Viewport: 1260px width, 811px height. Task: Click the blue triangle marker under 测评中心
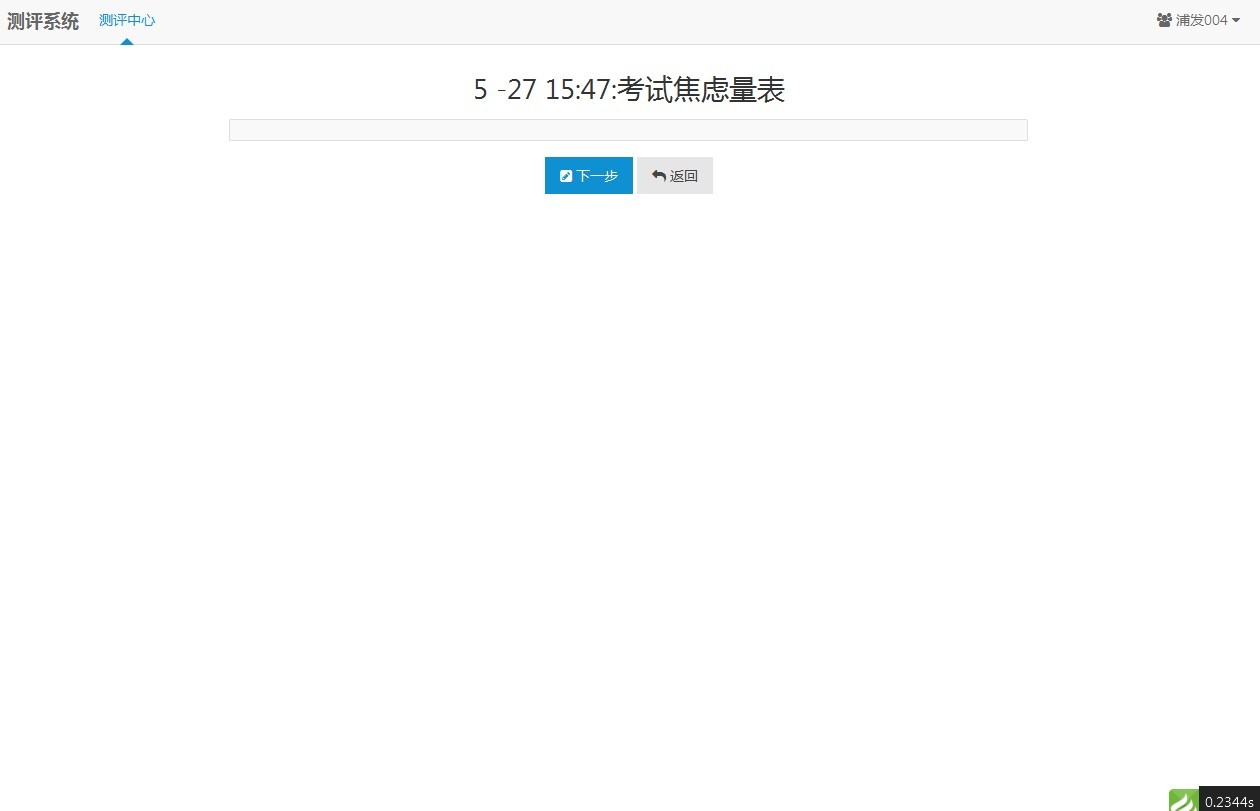point(127,41)
